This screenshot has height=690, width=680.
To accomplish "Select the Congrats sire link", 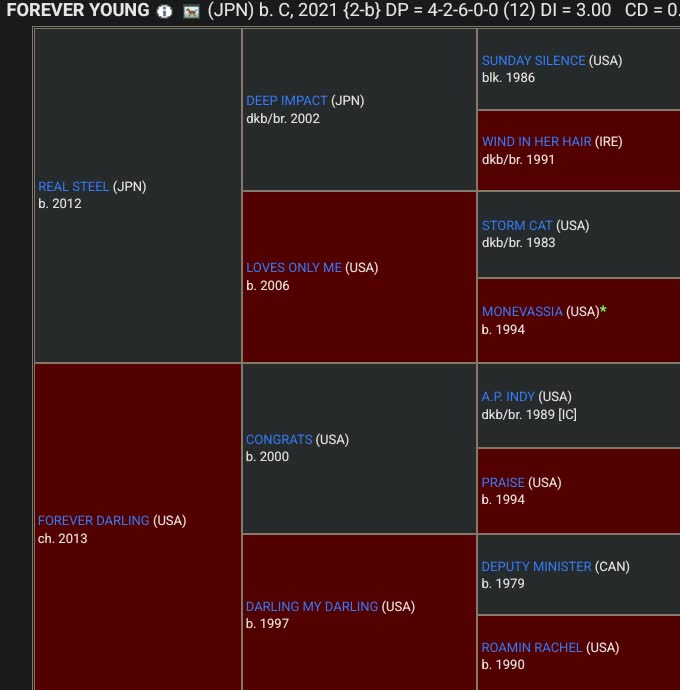I will click(279, 440).
